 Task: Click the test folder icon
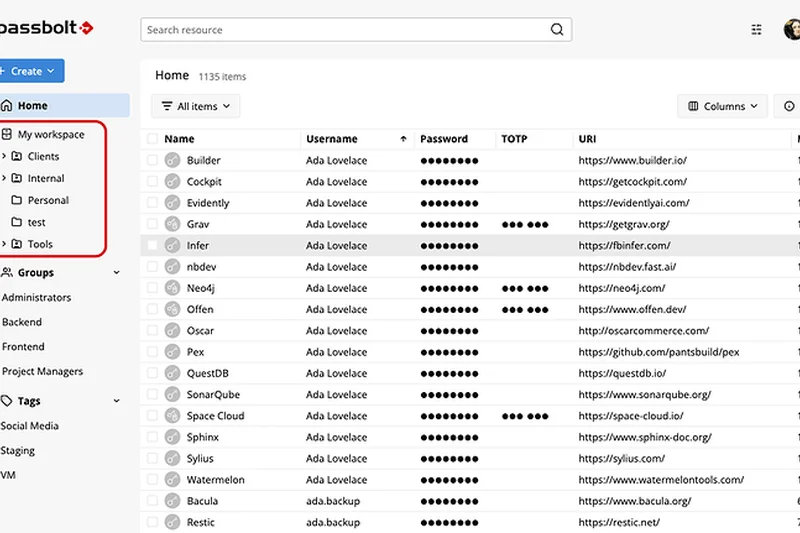[17, 222]
